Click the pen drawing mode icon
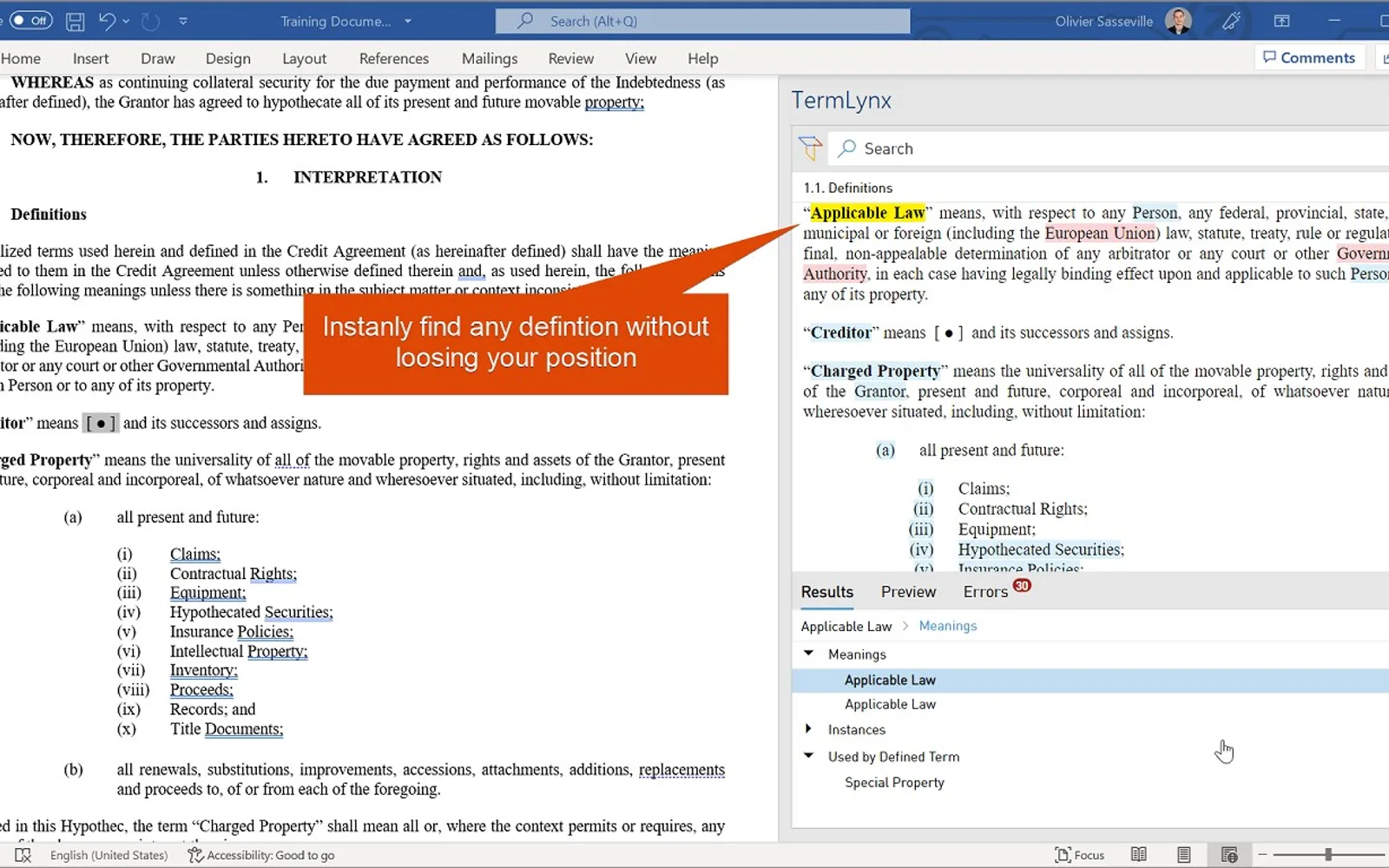The height and width of the screenshot is (868, 1389). 1231,21
